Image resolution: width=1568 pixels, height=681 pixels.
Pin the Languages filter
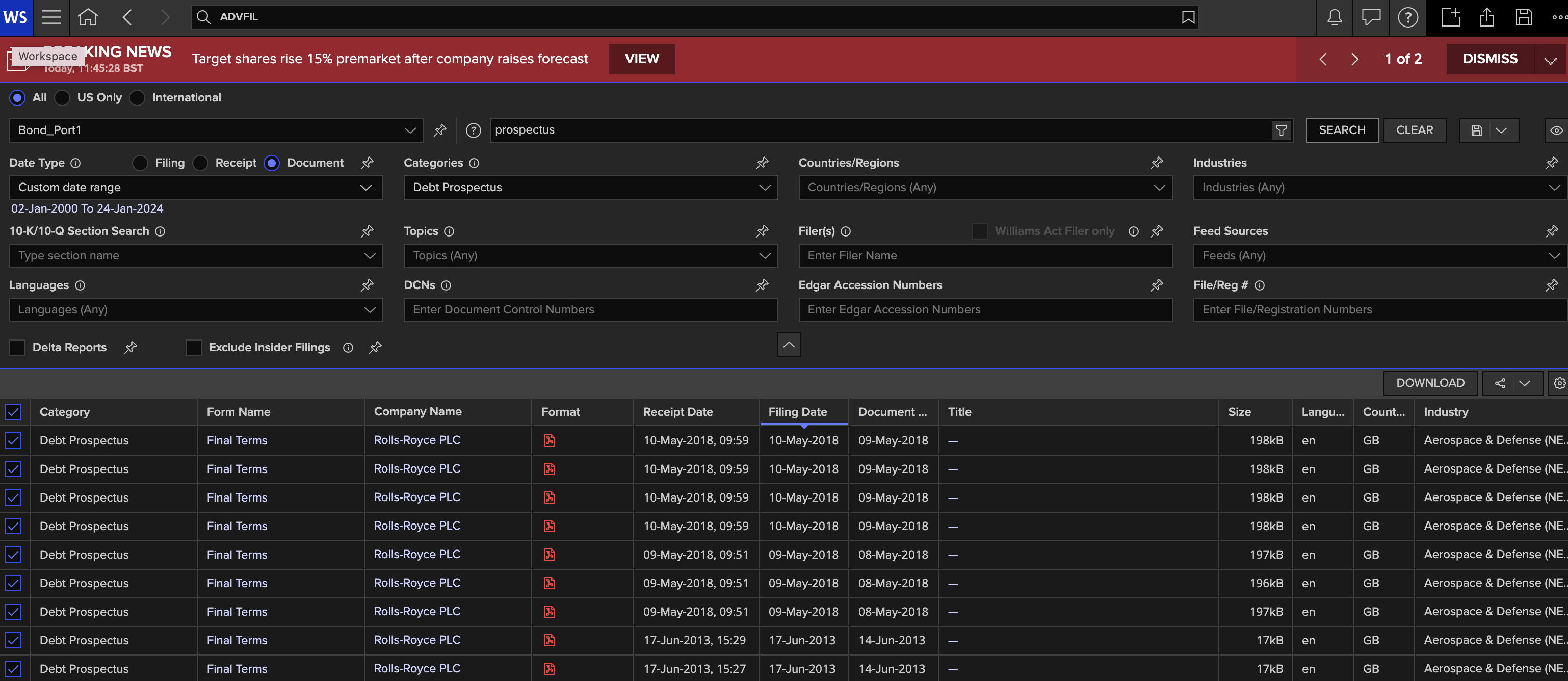pos(367,285)
